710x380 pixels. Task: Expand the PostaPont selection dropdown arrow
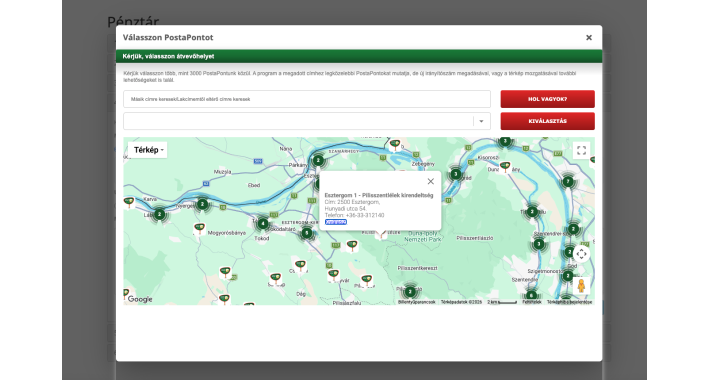[481, 121]
